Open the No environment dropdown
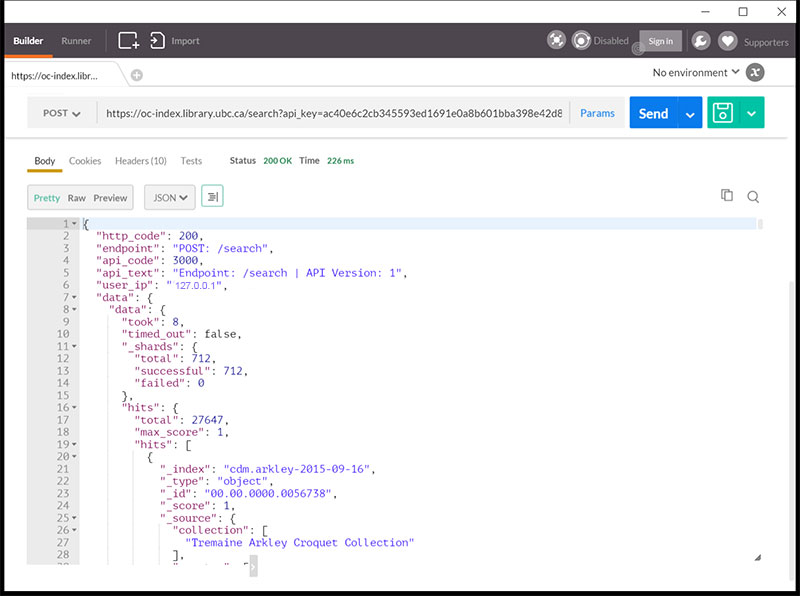 [695, 72]
